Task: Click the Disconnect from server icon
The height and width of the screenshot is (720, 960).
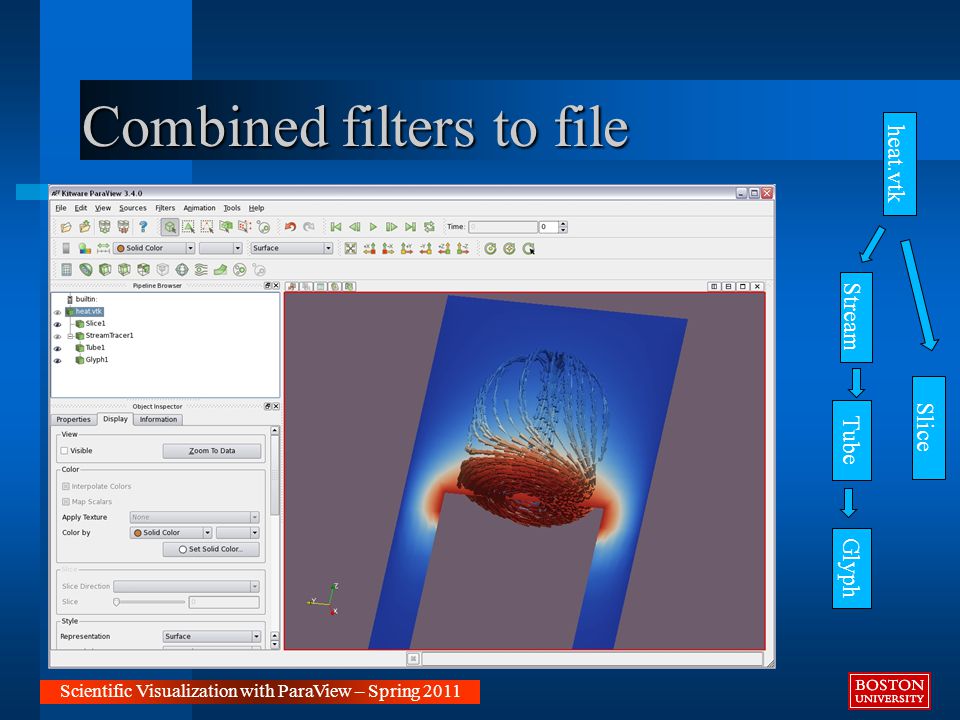Action: pyautogui.click(x=123, y=227)
